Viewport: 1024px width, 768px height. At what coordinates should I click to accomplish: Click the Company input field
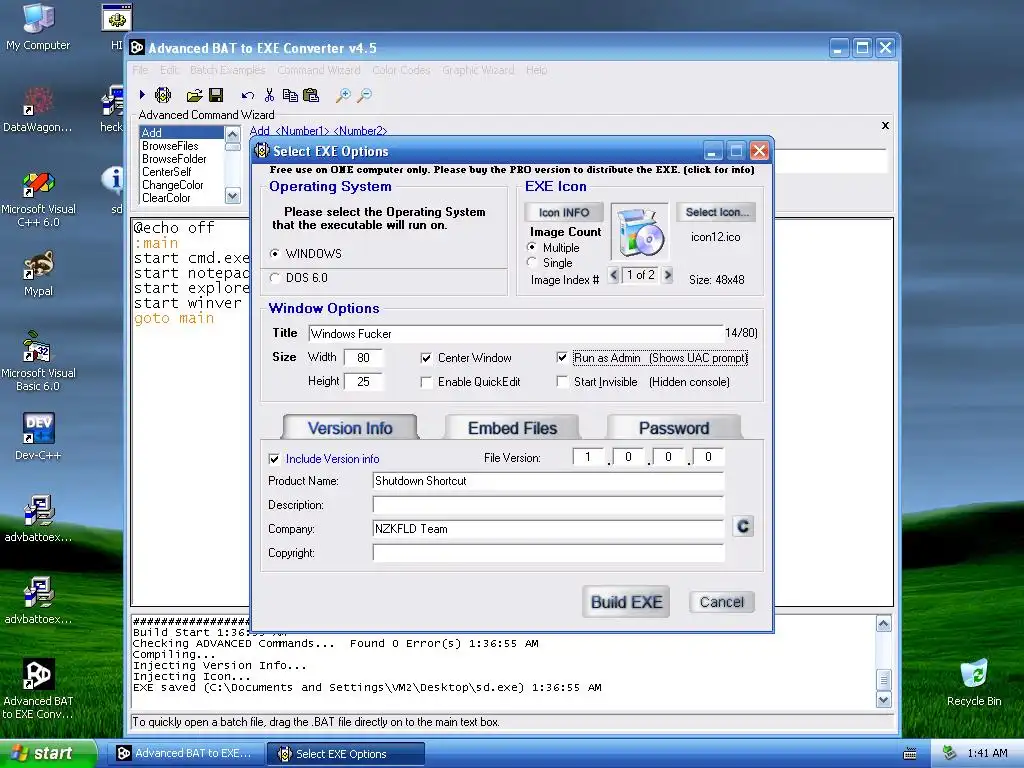tap(549, 529)
